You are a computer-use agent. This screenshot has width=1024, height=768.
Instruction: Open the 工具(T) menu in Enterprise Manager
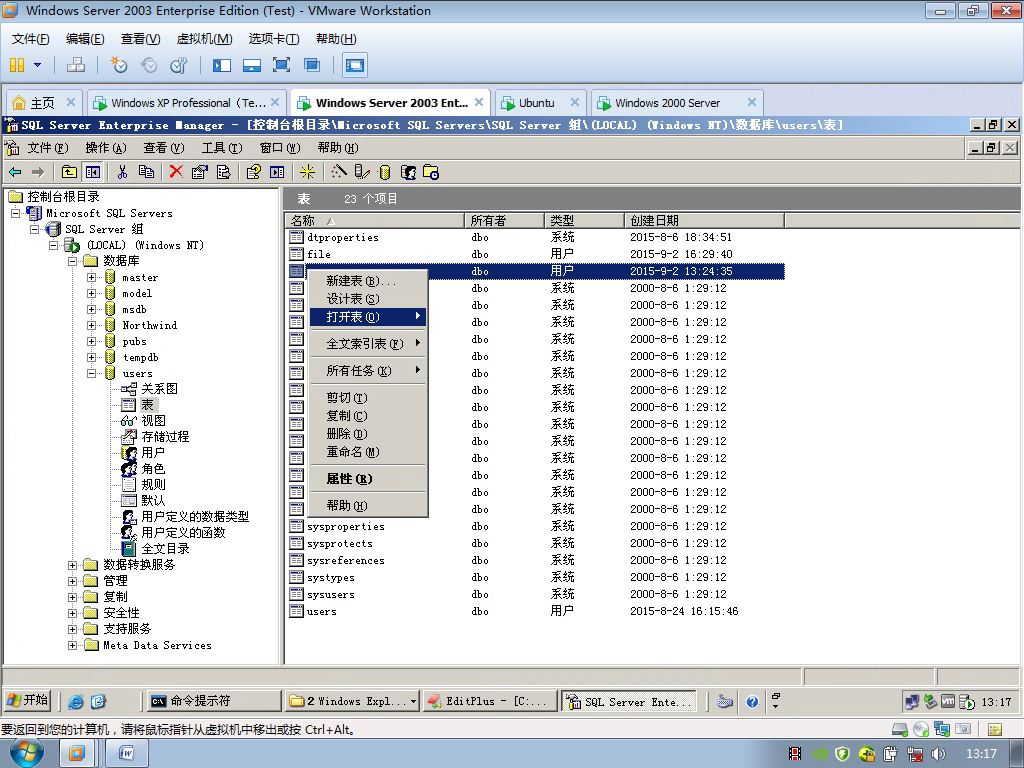pyautogui.click(x=222, y=148)
